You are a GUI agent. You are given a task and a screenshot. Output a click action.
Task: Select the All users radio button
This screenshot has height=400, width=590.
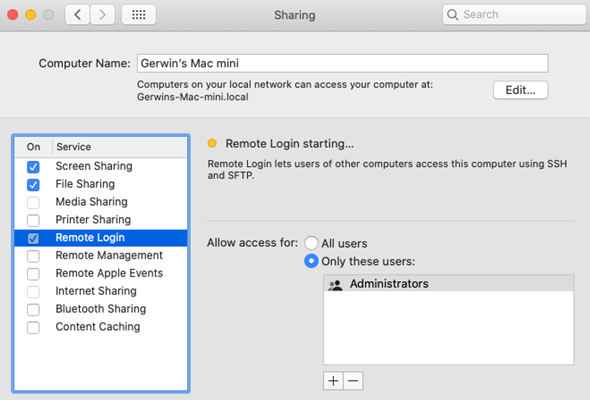pos(311,243)
